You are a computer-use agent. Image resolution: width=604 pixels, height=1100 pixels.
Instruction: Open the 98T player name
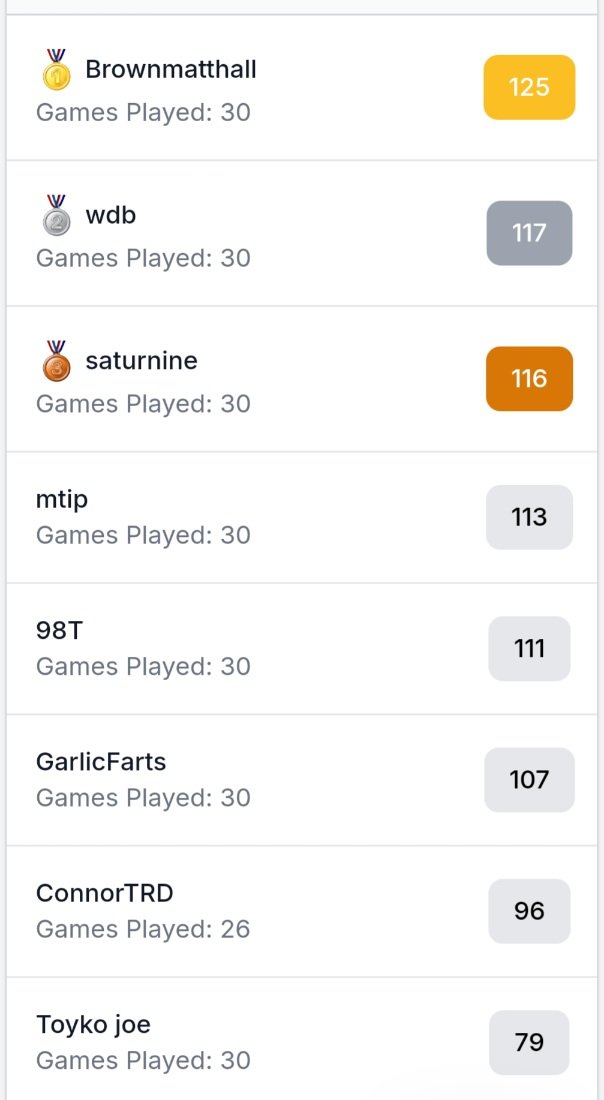(x=59, y=630)
